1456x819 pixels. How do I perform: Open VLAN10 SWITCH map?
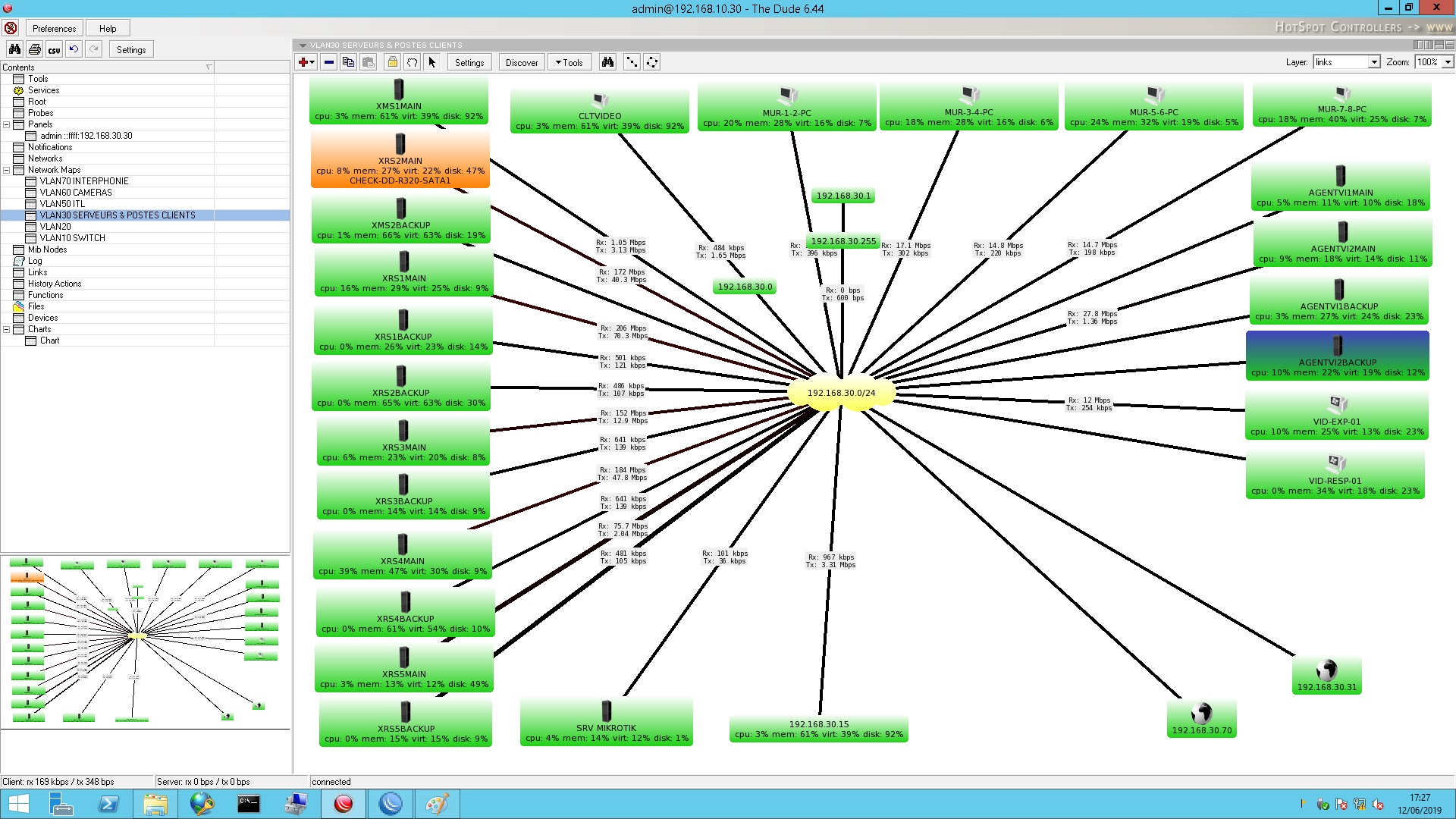[x=72, y=238]
